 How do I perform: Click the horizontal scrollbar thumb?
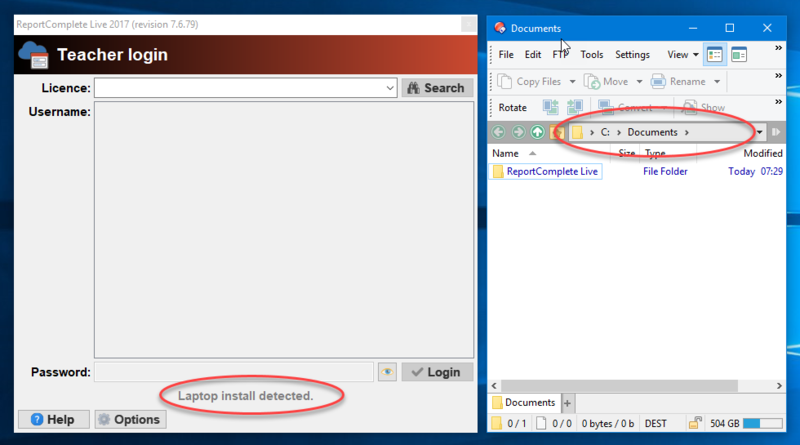click(619, 386)
